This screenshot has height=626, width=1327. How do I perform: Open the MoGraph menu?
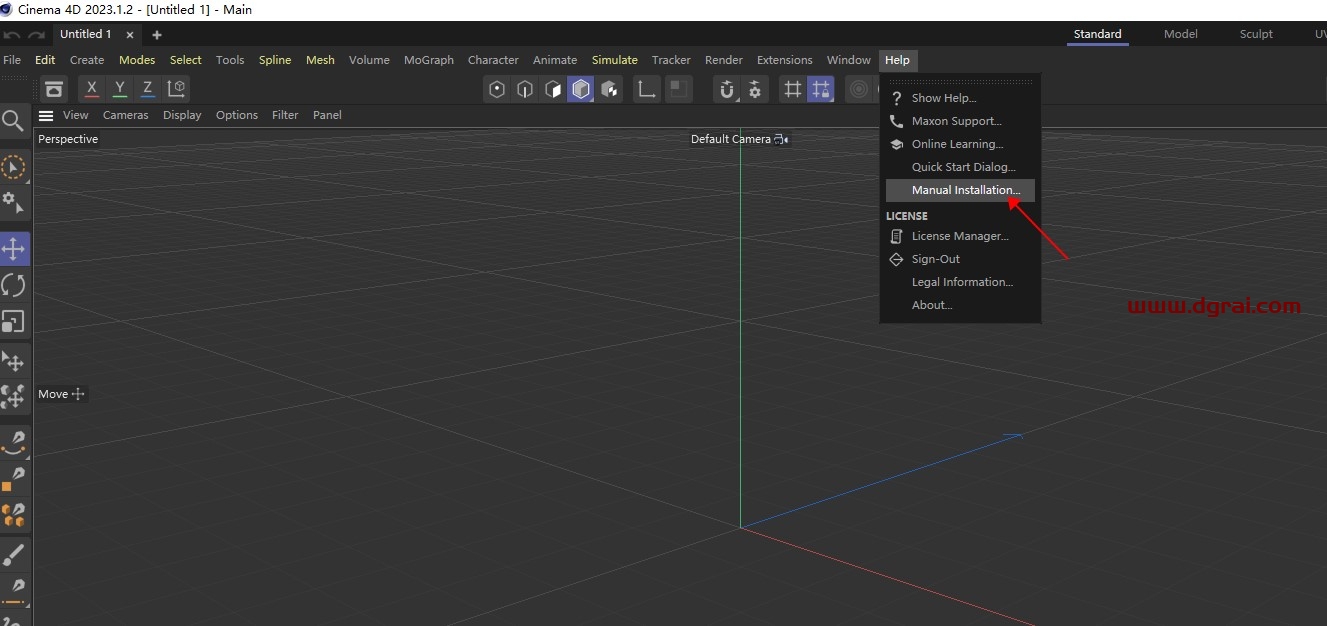pyautogui.click(x=429, y=60)
